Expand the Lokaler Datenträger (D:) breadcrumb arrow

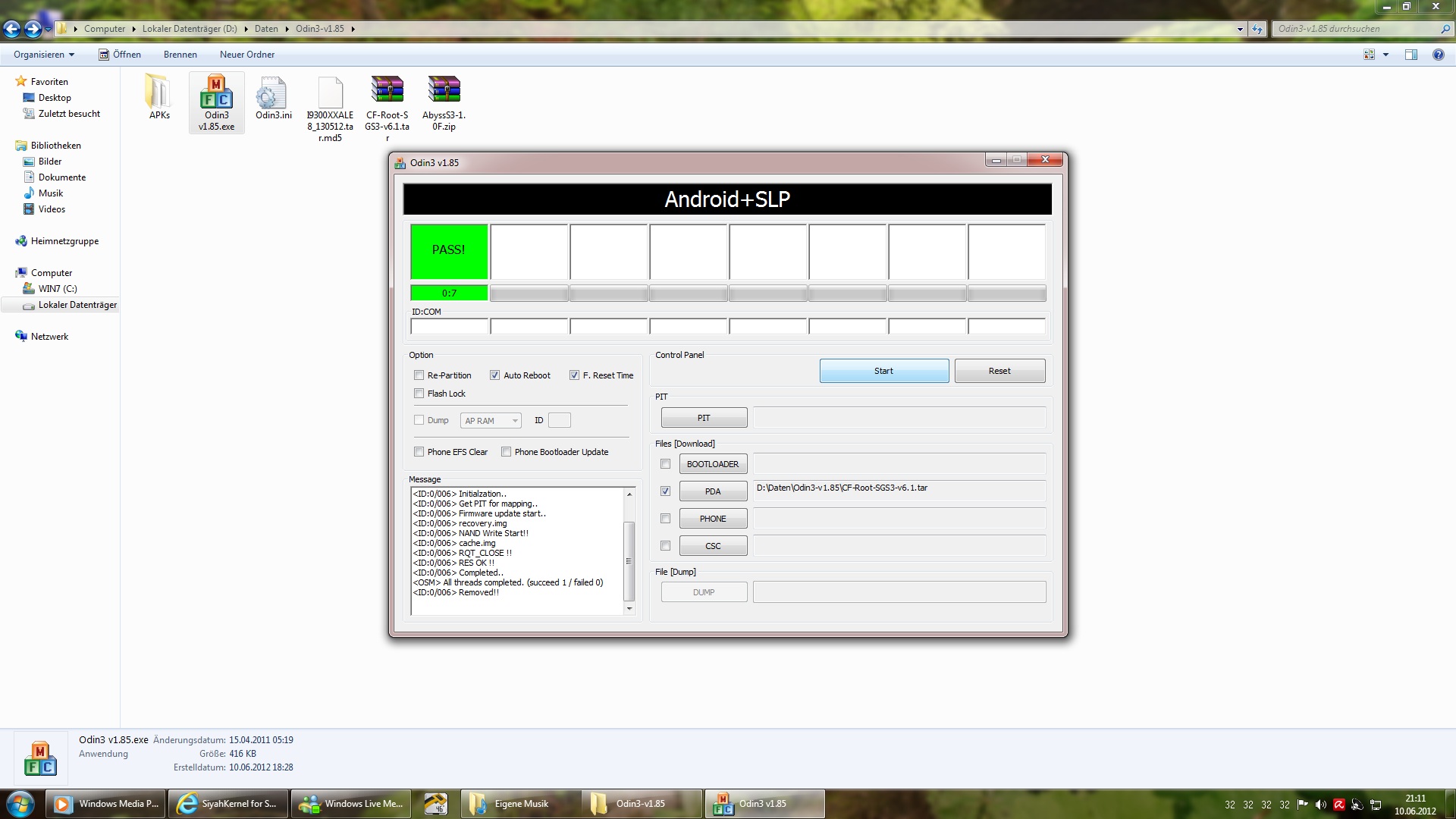point(246,29)
